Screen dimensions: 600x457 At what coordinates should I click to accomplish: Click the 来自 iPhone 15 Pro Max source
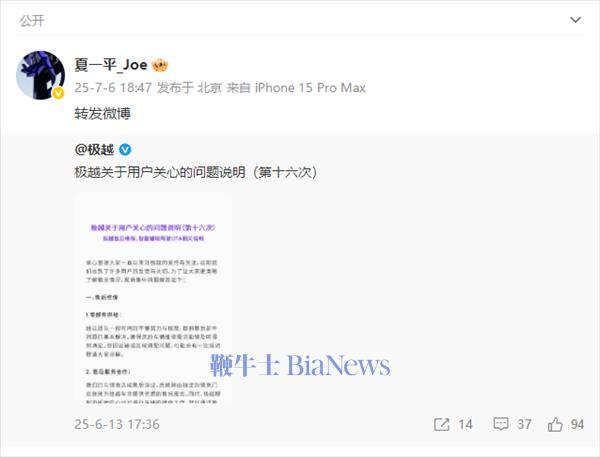coord(296,88)
